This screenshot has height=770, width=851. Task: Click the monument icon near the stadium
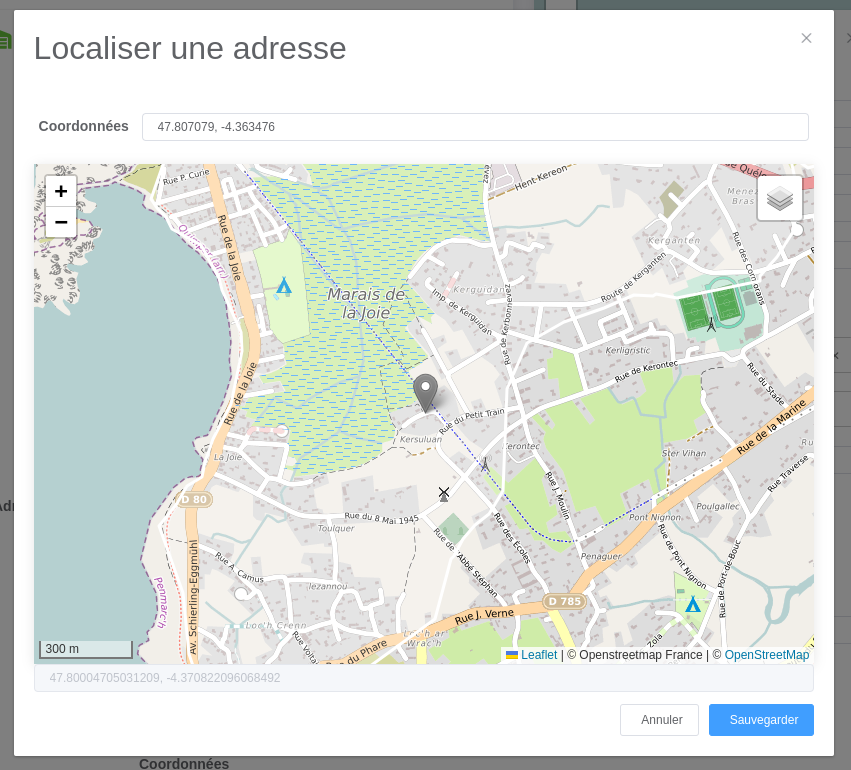coord(710,323)
